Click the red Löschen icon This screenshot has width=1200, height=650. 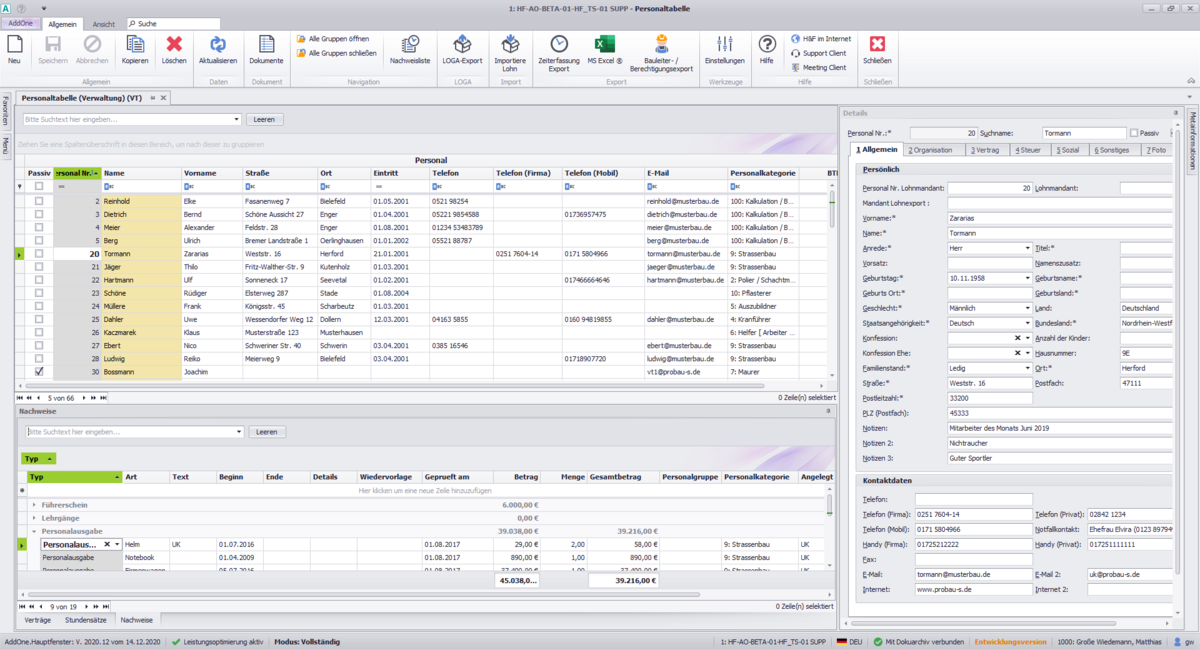174,48
